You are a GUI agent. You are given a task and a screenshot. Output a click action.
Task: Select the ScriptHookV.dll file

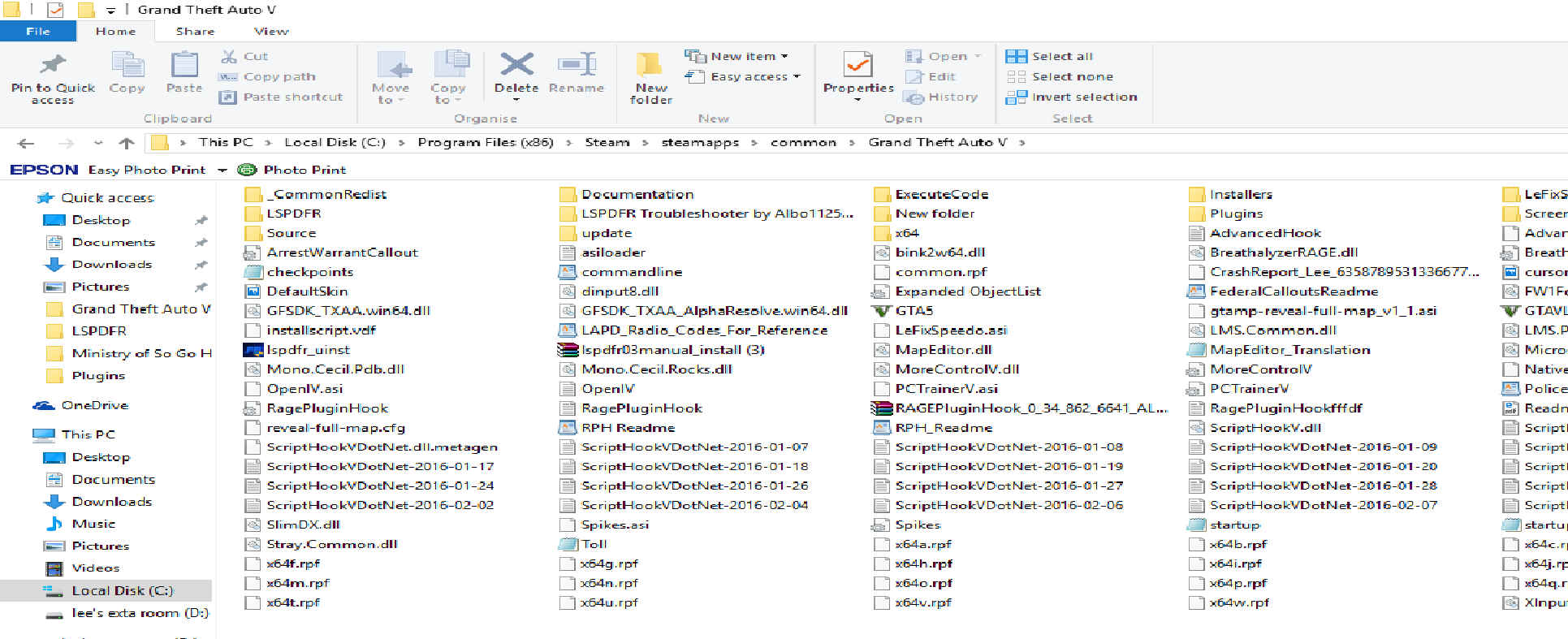pyautogui.click(x=1255, y=428)
